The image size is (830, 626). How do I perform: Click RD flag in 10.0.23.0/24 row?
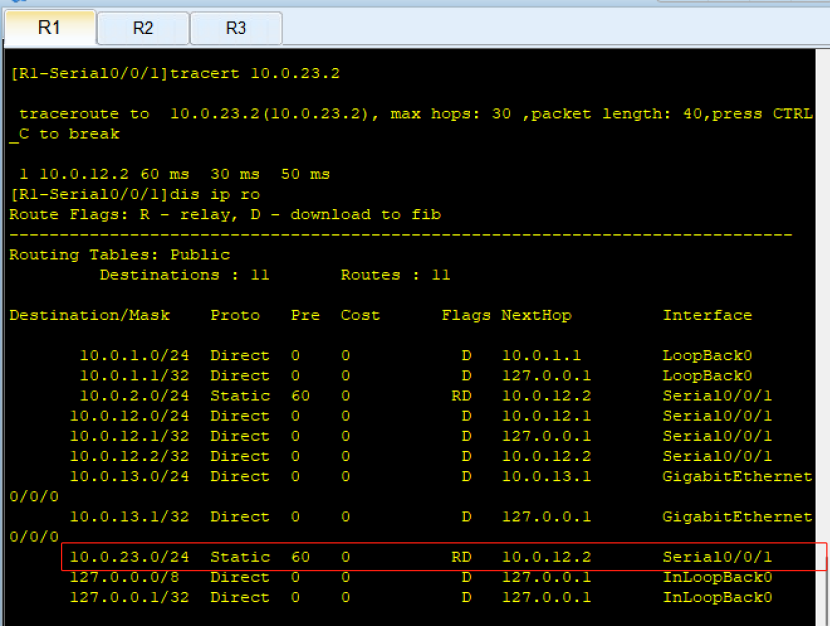pos(461,556)
